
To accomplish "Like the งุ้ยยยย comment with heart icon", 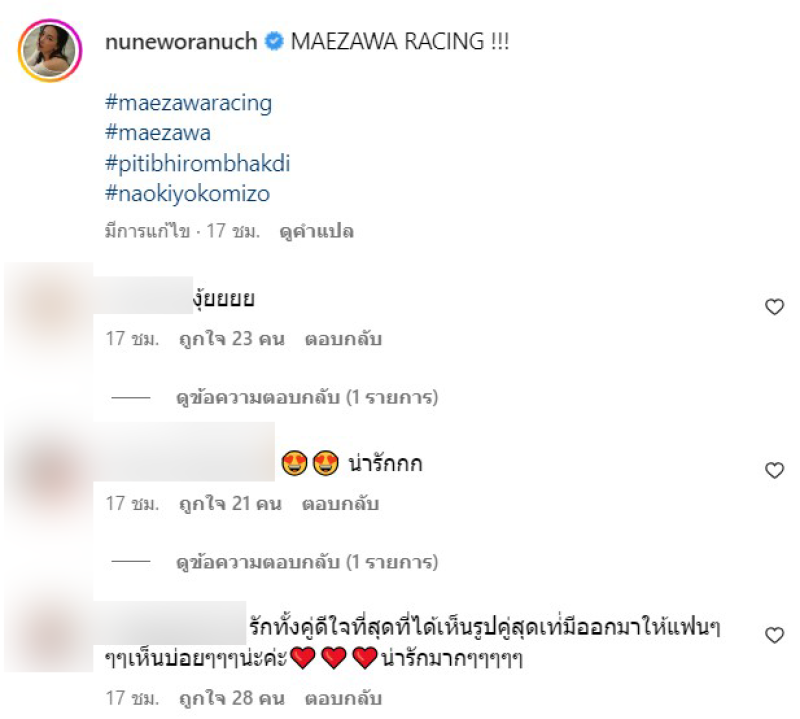I will pyautogui.click(x=774, y=307).
